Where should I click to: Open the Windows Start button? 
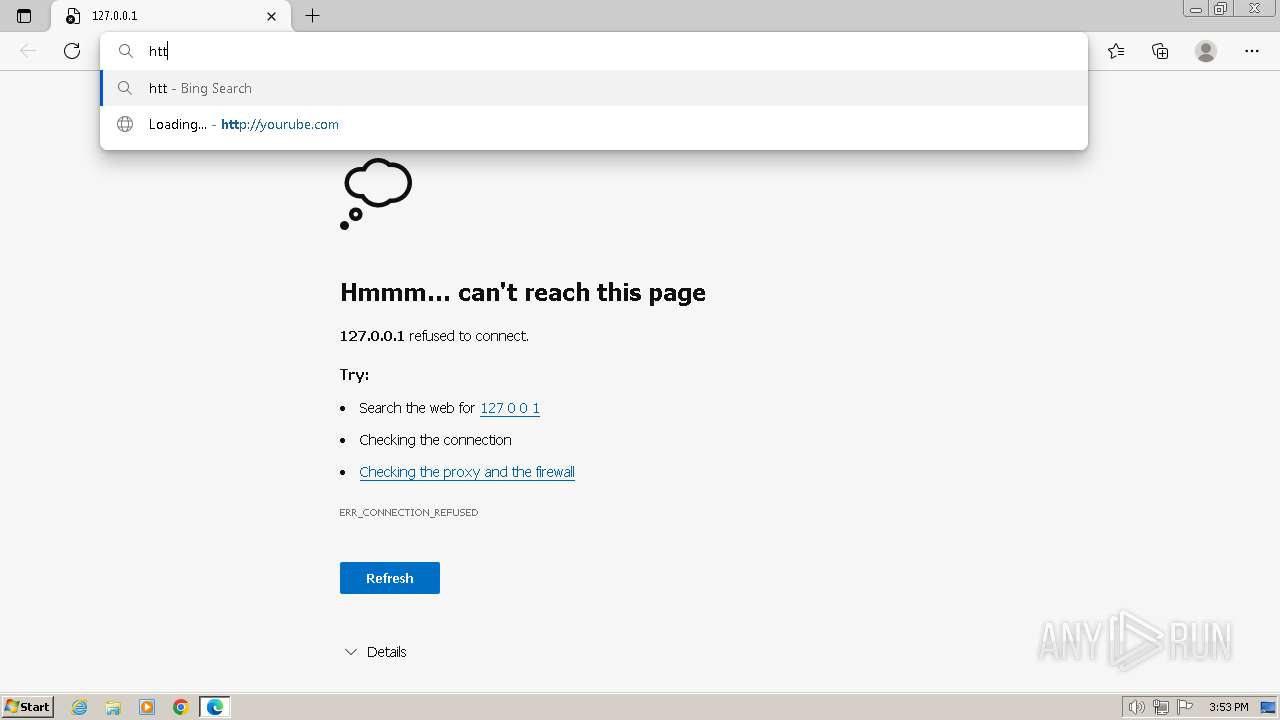pos(28,707)
